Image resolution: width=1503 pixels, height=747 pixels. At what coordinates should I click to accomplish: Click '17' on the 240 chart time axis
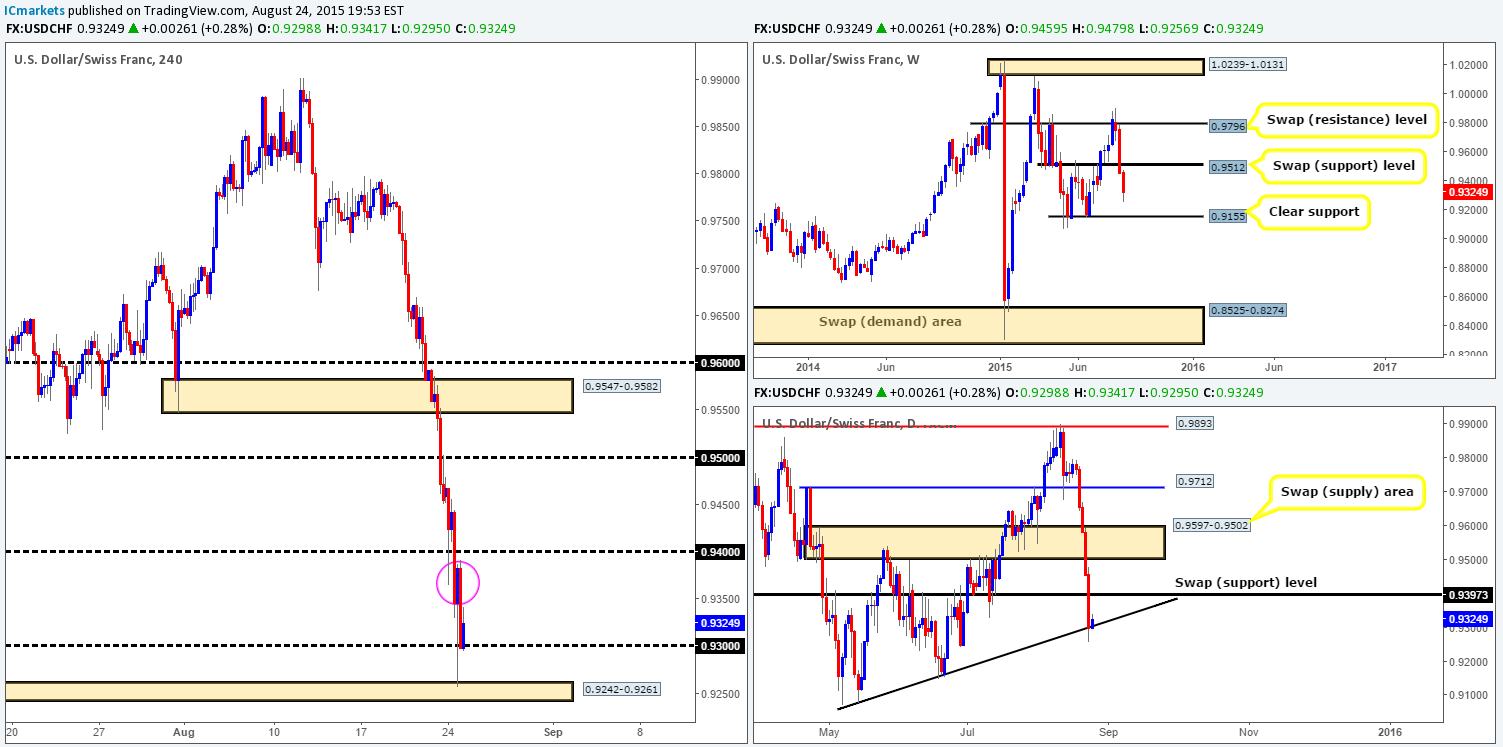[x=363, y=731]
